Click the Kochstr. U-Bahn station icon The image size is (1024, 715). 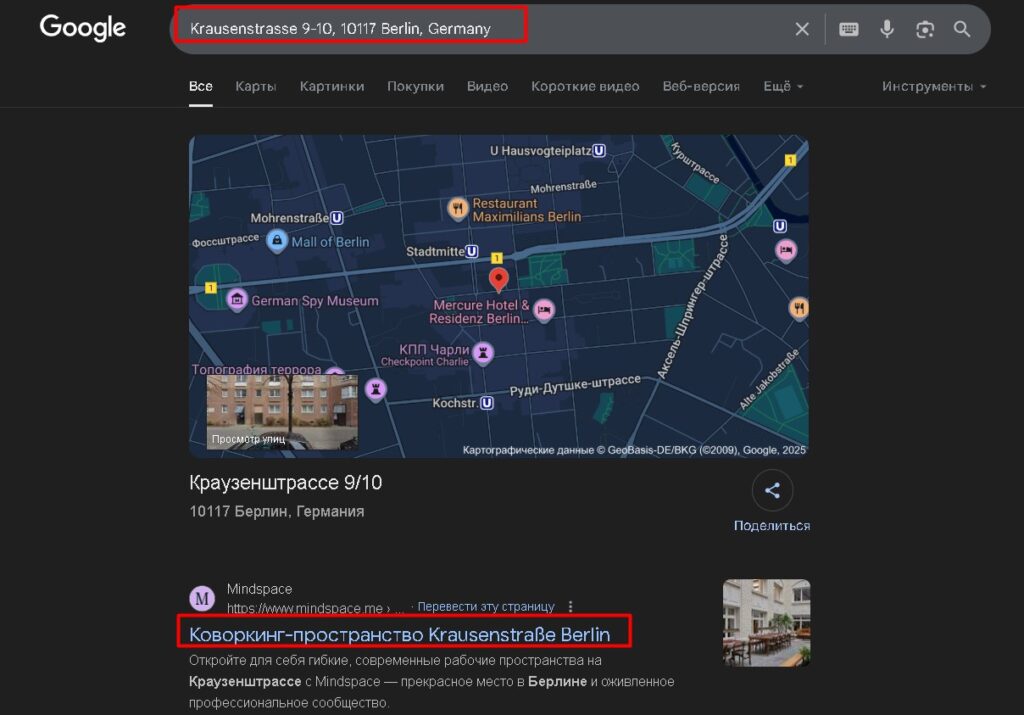click(x=487, y=403)
